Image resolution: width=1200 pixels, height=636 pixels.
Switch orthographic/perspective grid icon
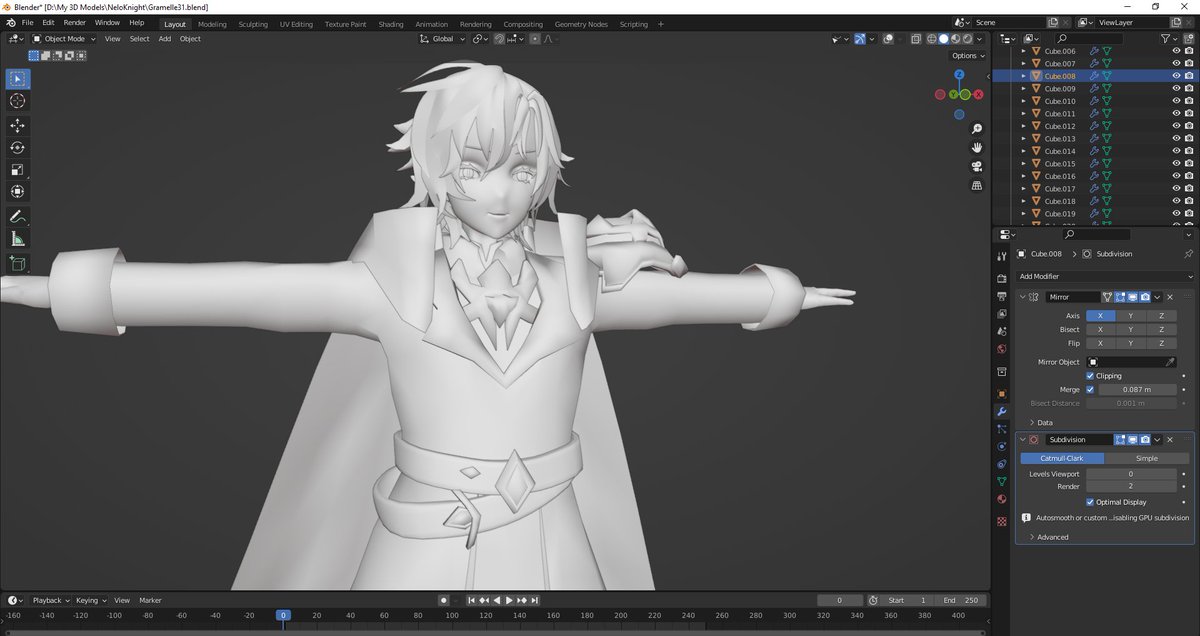976,185
